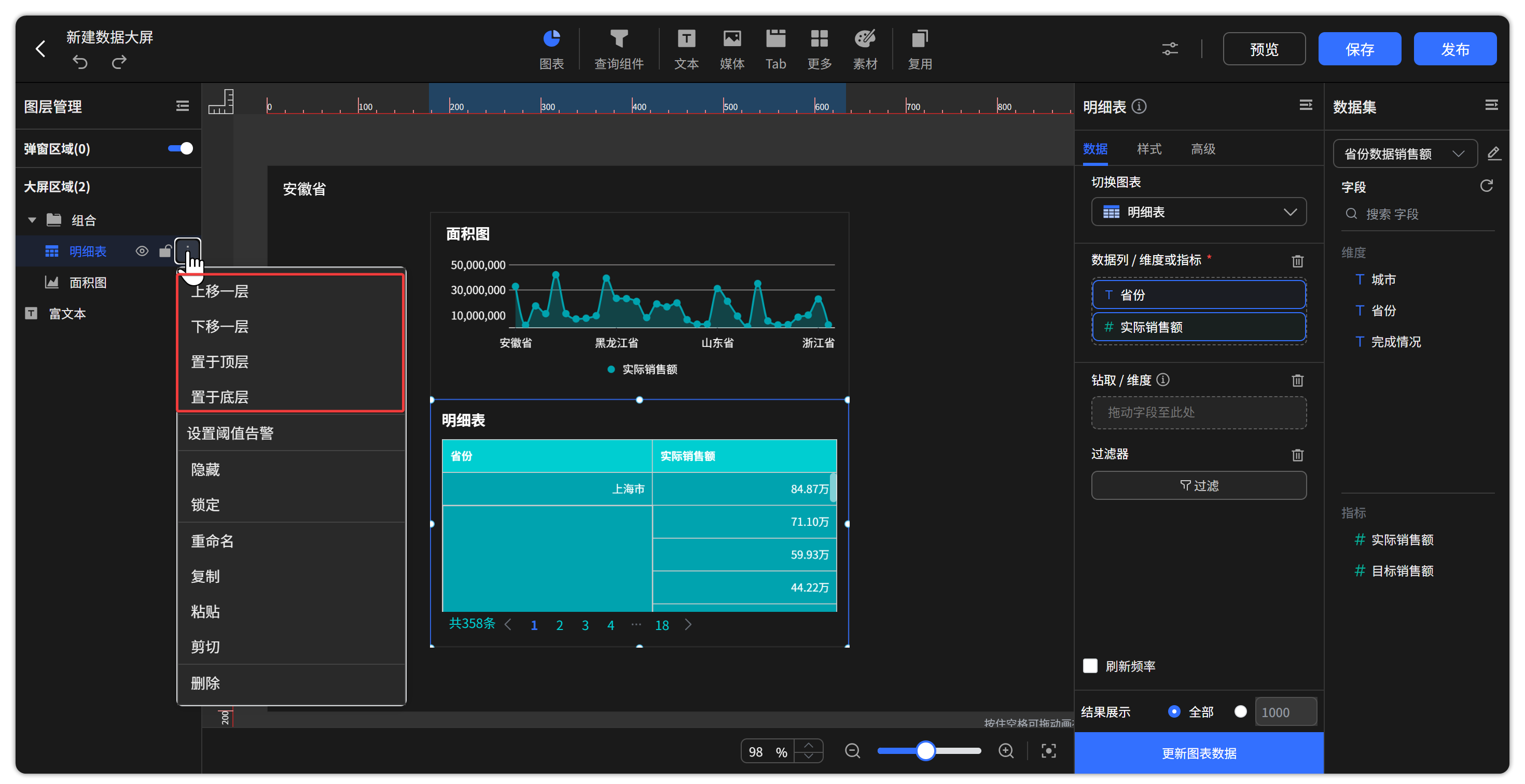Choose 上移一层 from the context menu
The height and width of the screenshot is (784, 1525).
pos(219,291)
